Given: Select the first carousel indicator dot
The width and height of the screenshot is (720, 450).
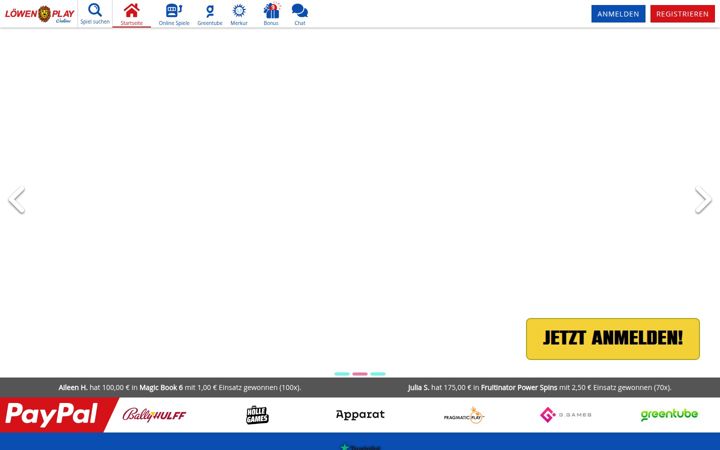Looking at the screenshot, I should 342,374.
